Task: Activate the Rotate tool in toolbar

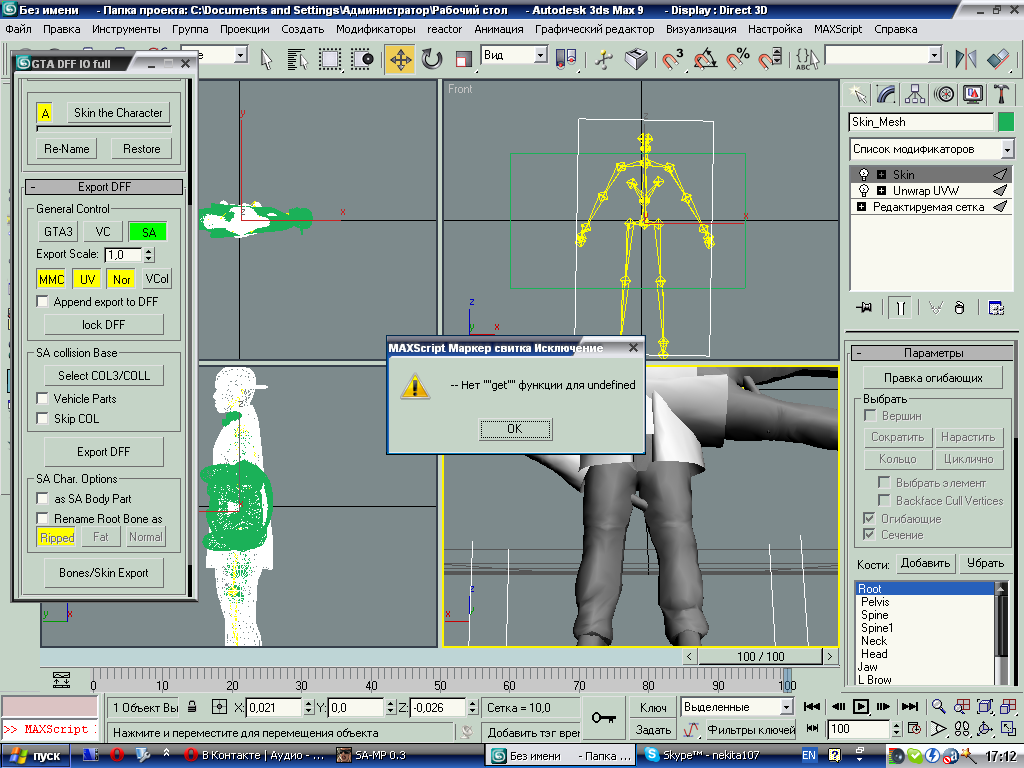Action: pos(432,59)
